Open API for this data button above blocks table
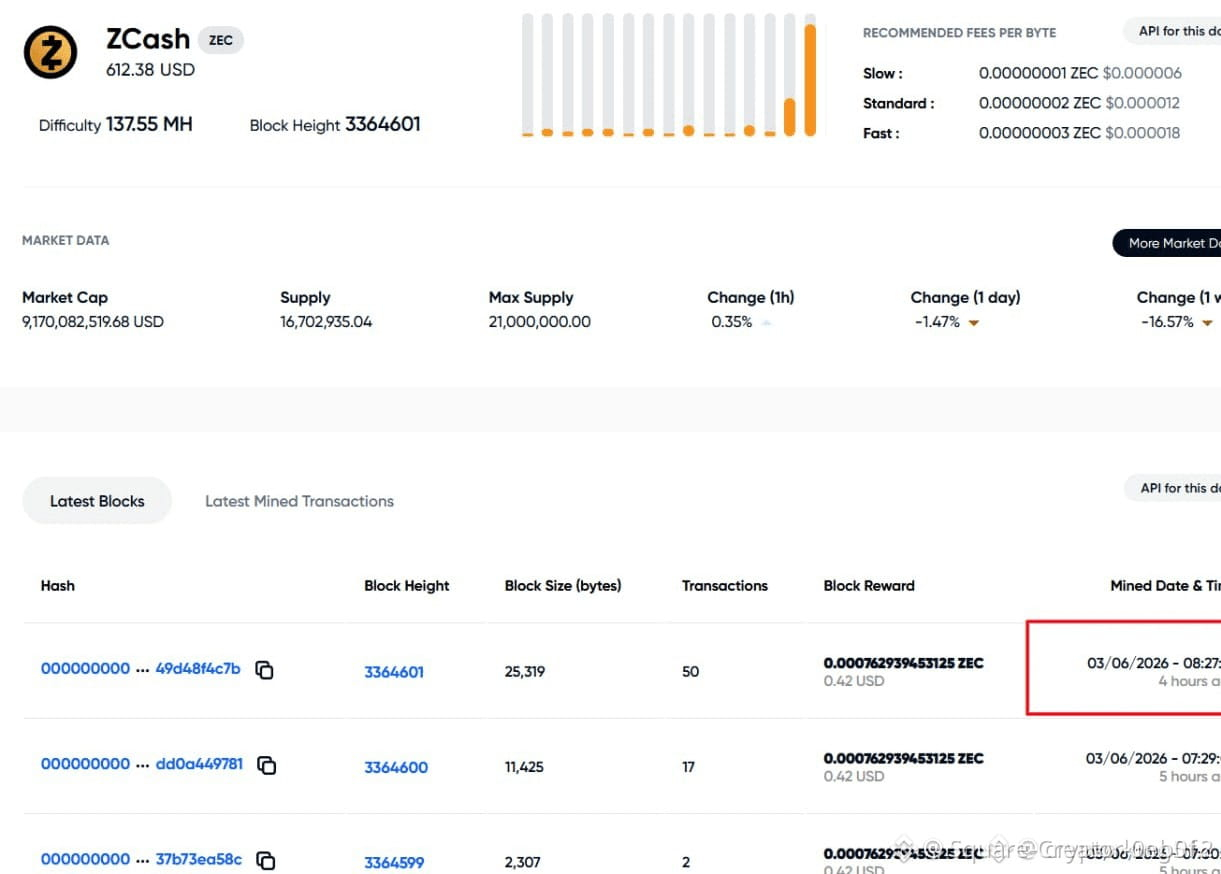1221x874 pixels. pyautogui.click(x=1173, y=488)
